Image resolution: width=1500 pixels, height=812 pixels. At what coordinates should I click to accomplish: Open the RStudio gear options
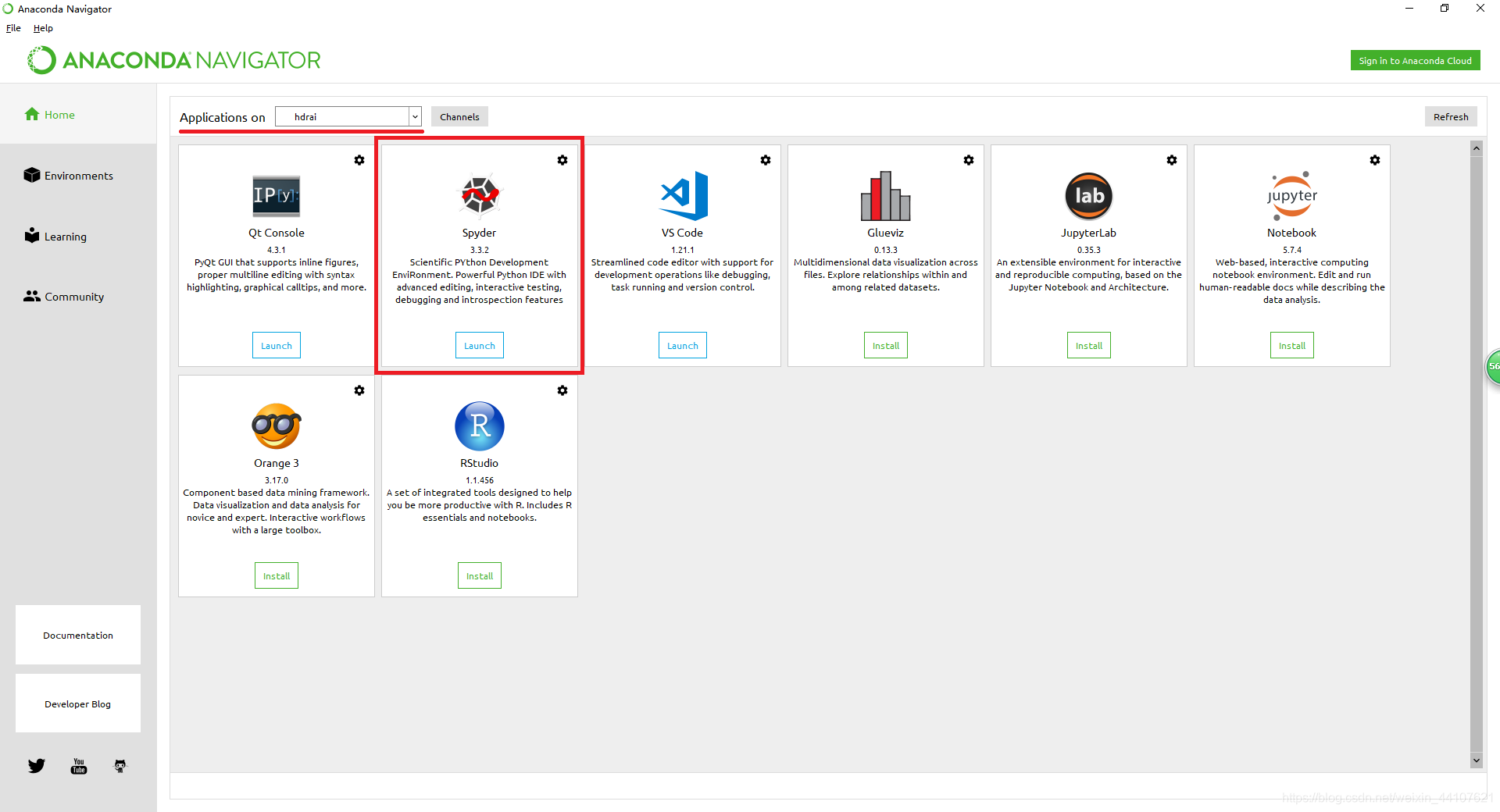click(x=562, y=390)
